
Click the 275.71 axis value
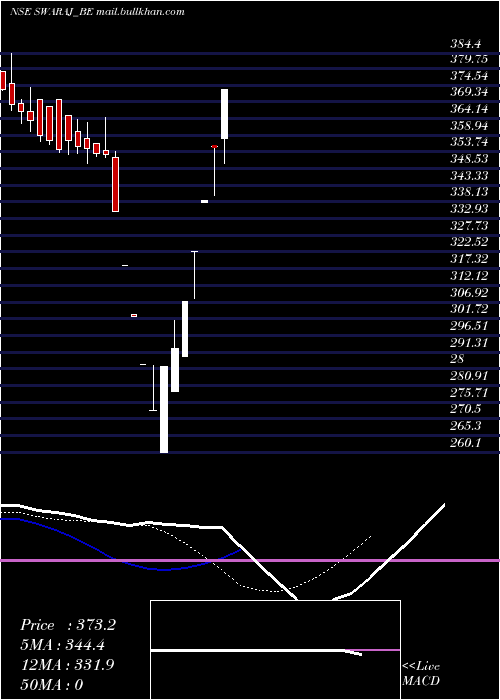469,392
